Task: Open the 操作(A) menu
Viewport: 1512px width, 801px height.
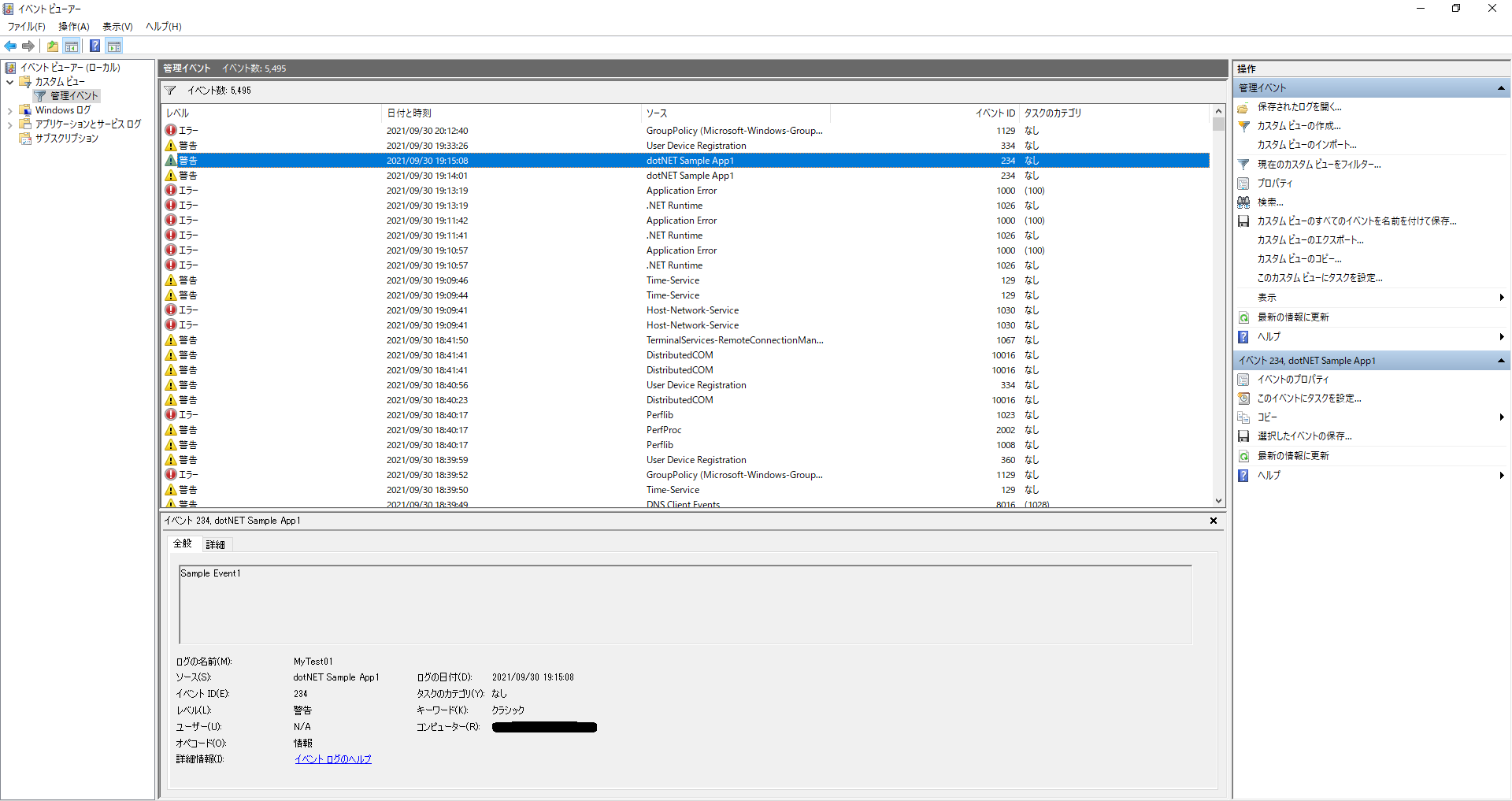Action: pos(73,26)
